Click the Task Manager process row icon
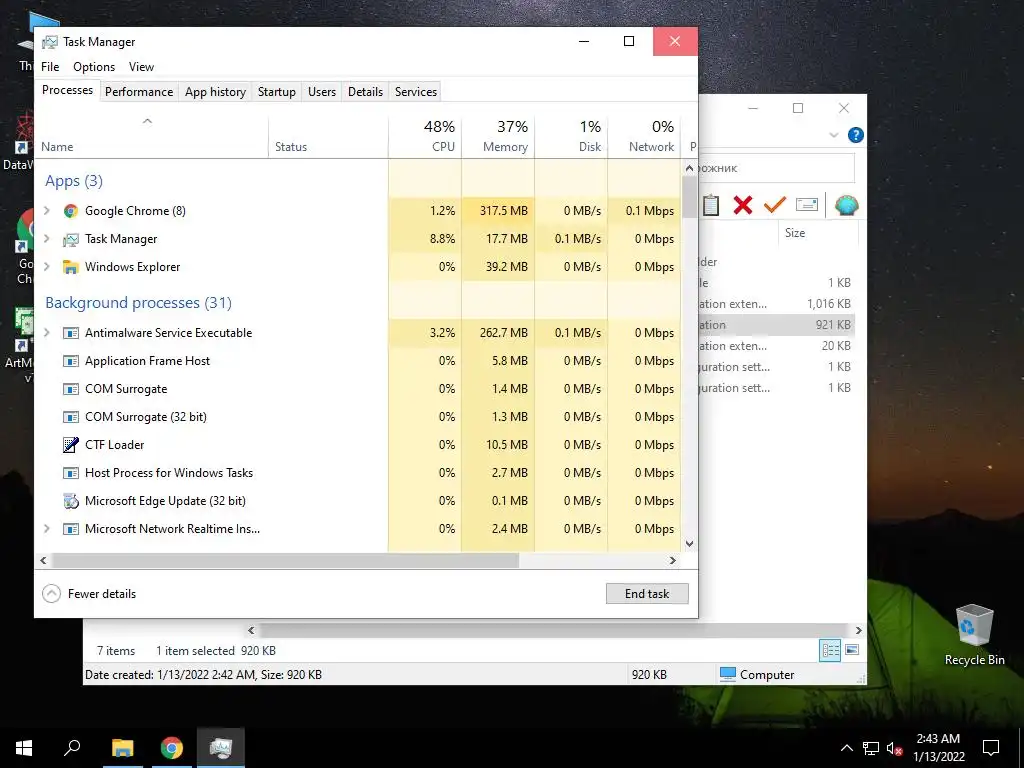 click(x=71, y=239)
